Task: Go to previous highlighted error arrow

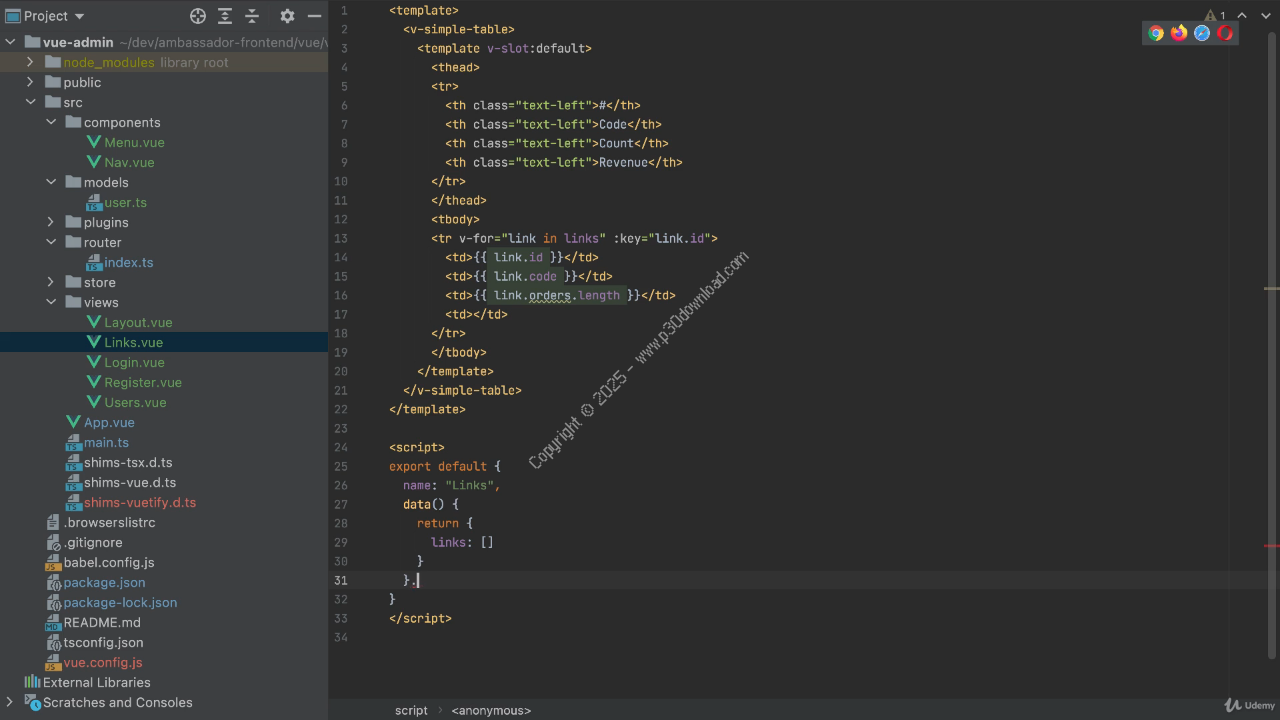Action: 1242,16
